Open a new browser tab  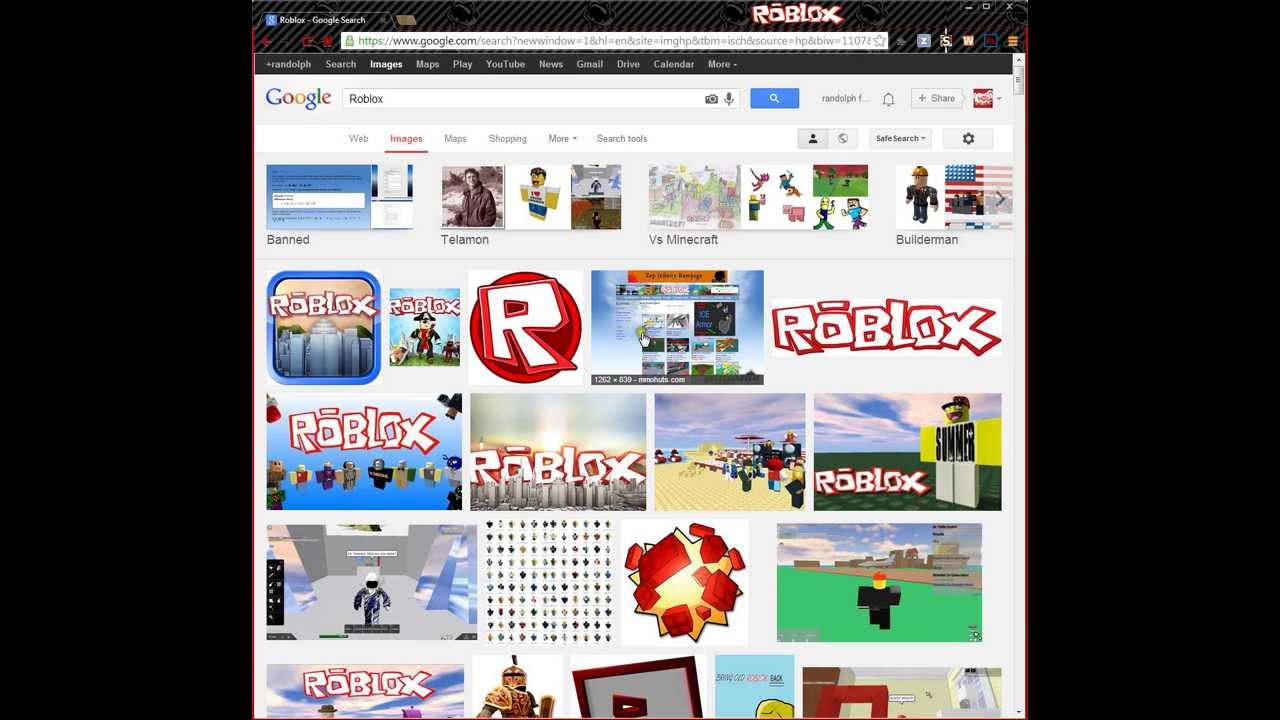406,20
